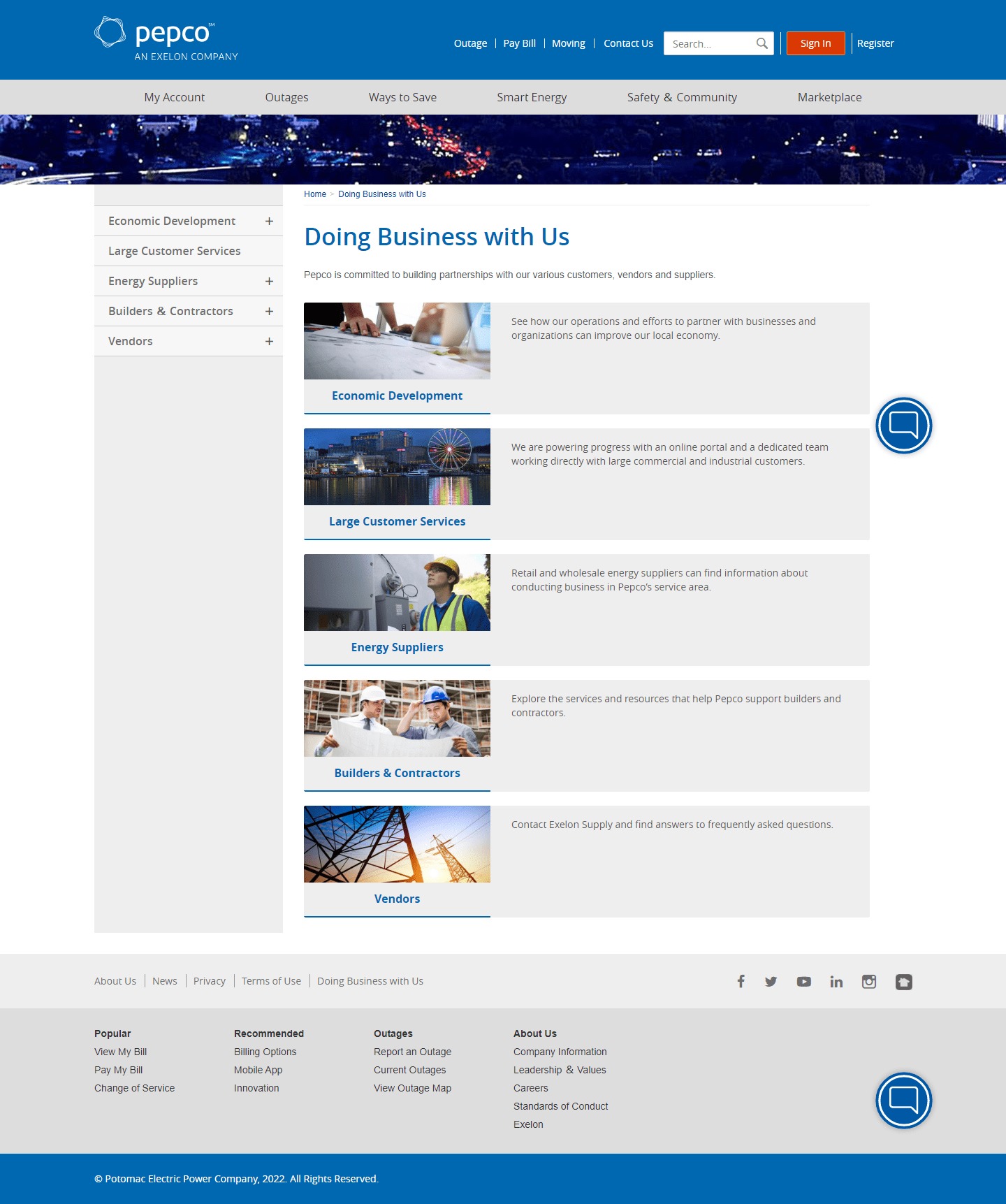Image resolution: width=1006 pixels, height=1204 pixels.
Task: Open the Smart Energy menu
Action: tap(532, 97)
